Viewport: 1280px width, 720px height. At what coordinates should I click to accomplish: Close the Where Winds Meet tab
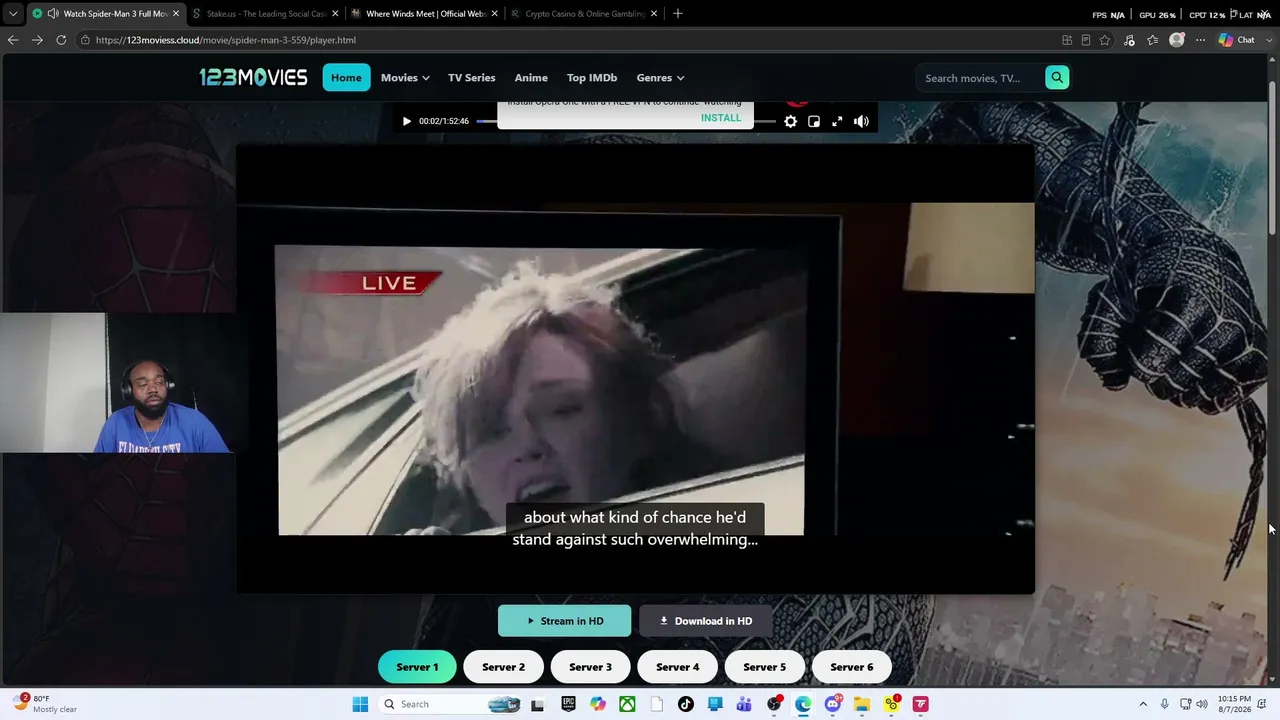point(494,14)
